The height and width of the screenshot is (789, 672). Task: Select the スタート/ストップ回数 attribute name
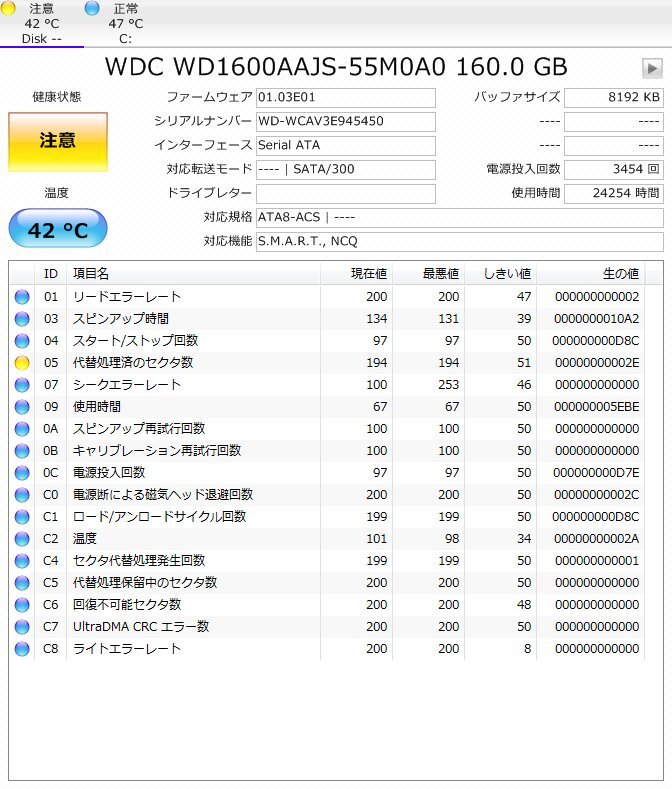135,341
